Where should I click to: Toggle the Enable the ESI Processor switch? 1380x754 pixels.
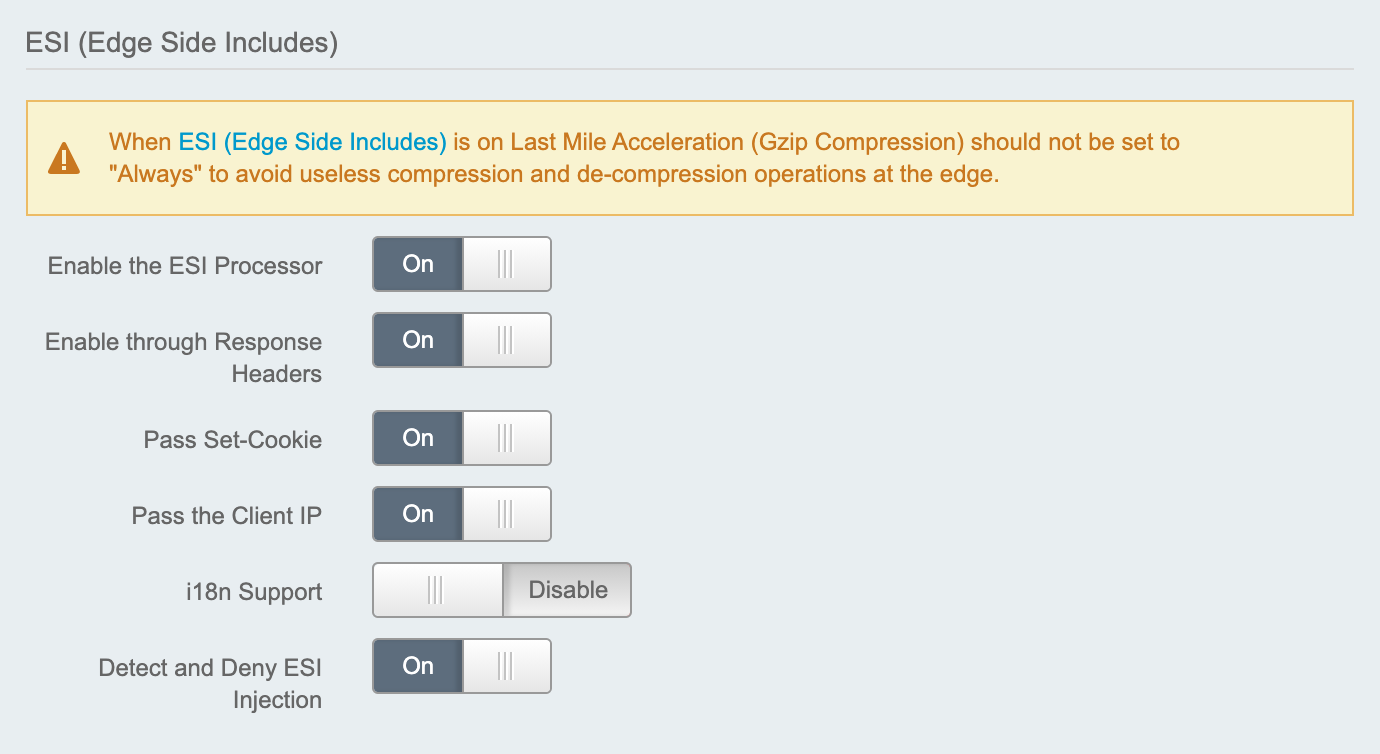[462, 264]
